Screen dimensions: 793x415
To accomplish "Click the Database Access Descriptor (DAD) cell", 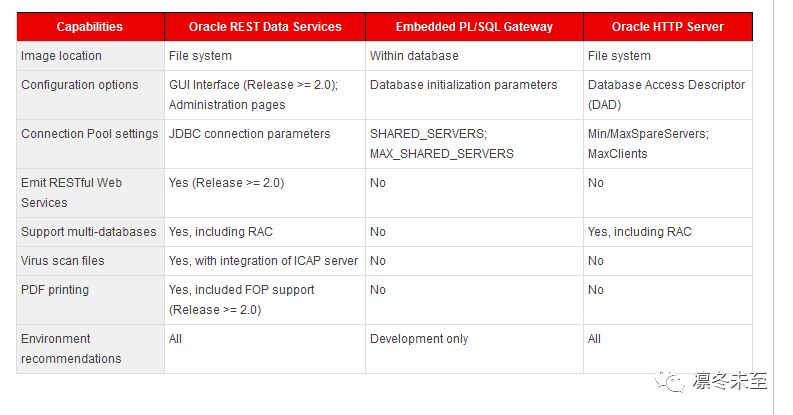I will 667,95.
